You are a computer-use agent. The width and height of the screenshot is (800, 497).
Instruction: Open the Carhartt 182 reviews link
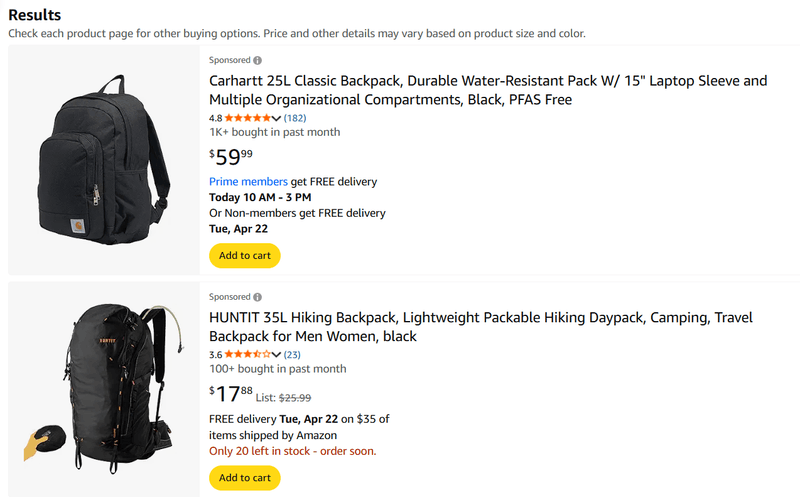pos(295,118)
